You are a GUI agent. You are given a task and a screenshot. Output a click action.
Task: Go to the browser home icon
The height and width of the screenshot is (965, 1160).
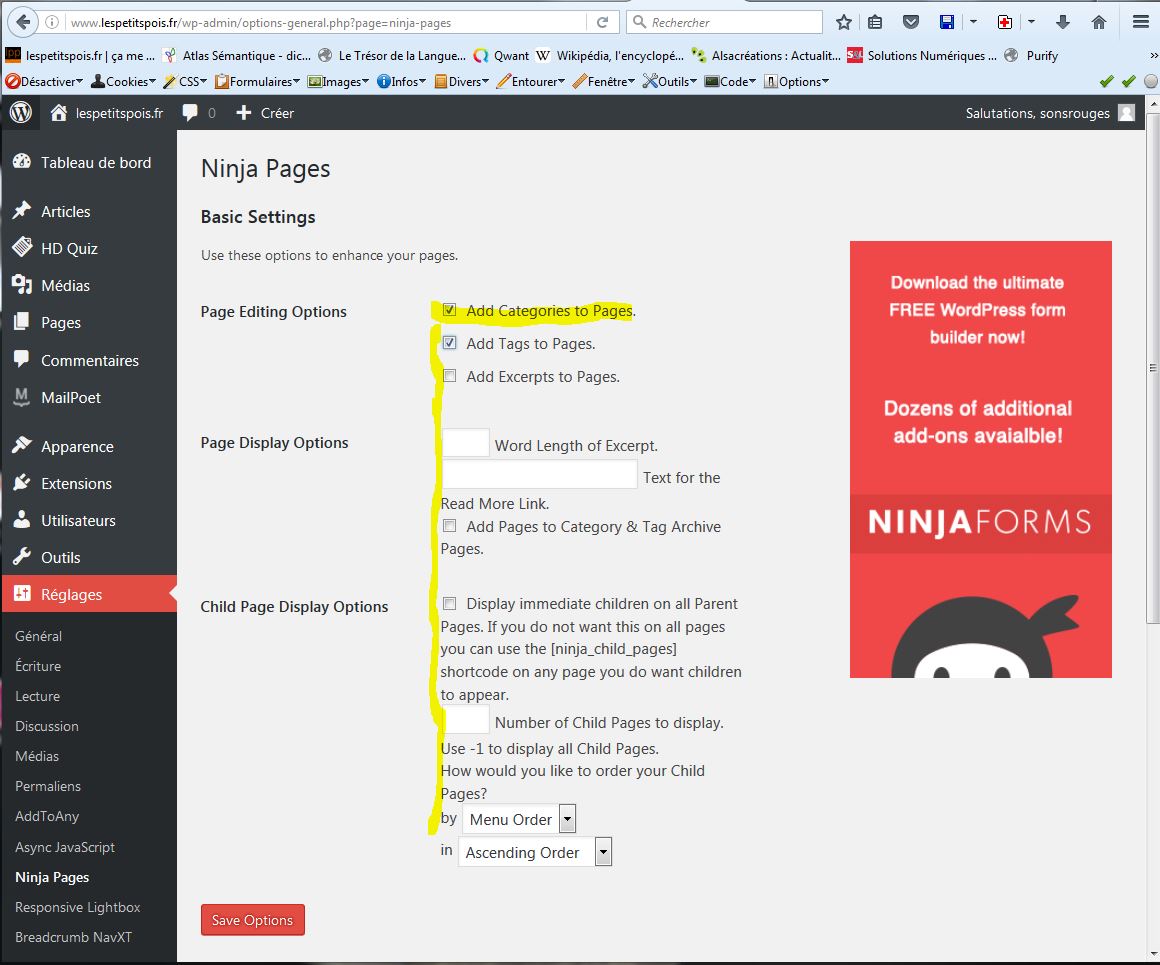(1099, 22)
